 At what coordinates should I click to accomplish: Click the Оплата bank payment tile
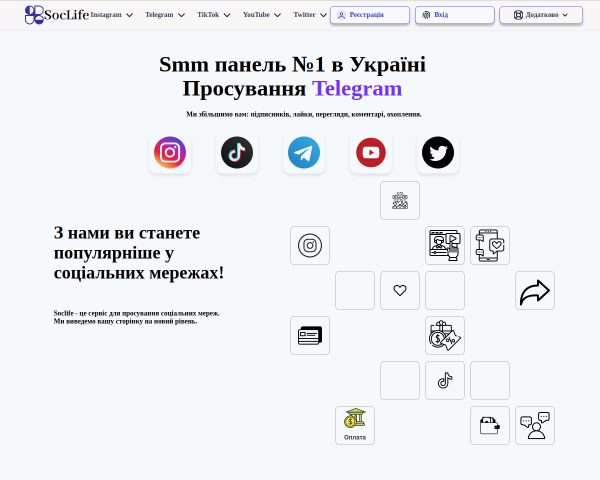(x=355, y=425)
